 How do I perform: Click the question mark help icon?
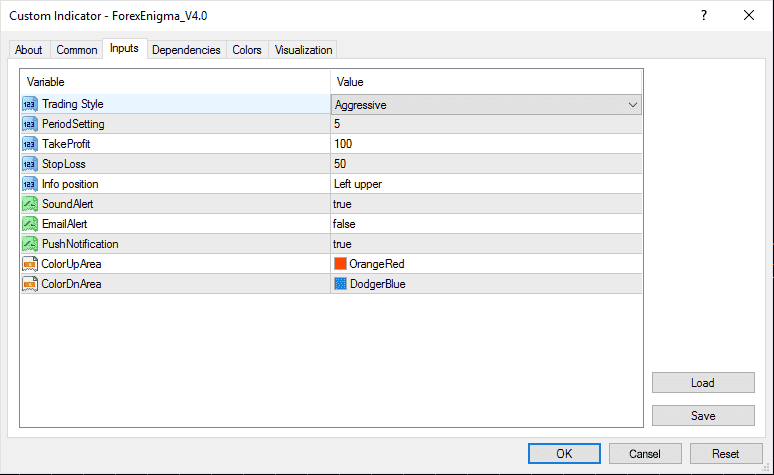[x=704, y=15]
